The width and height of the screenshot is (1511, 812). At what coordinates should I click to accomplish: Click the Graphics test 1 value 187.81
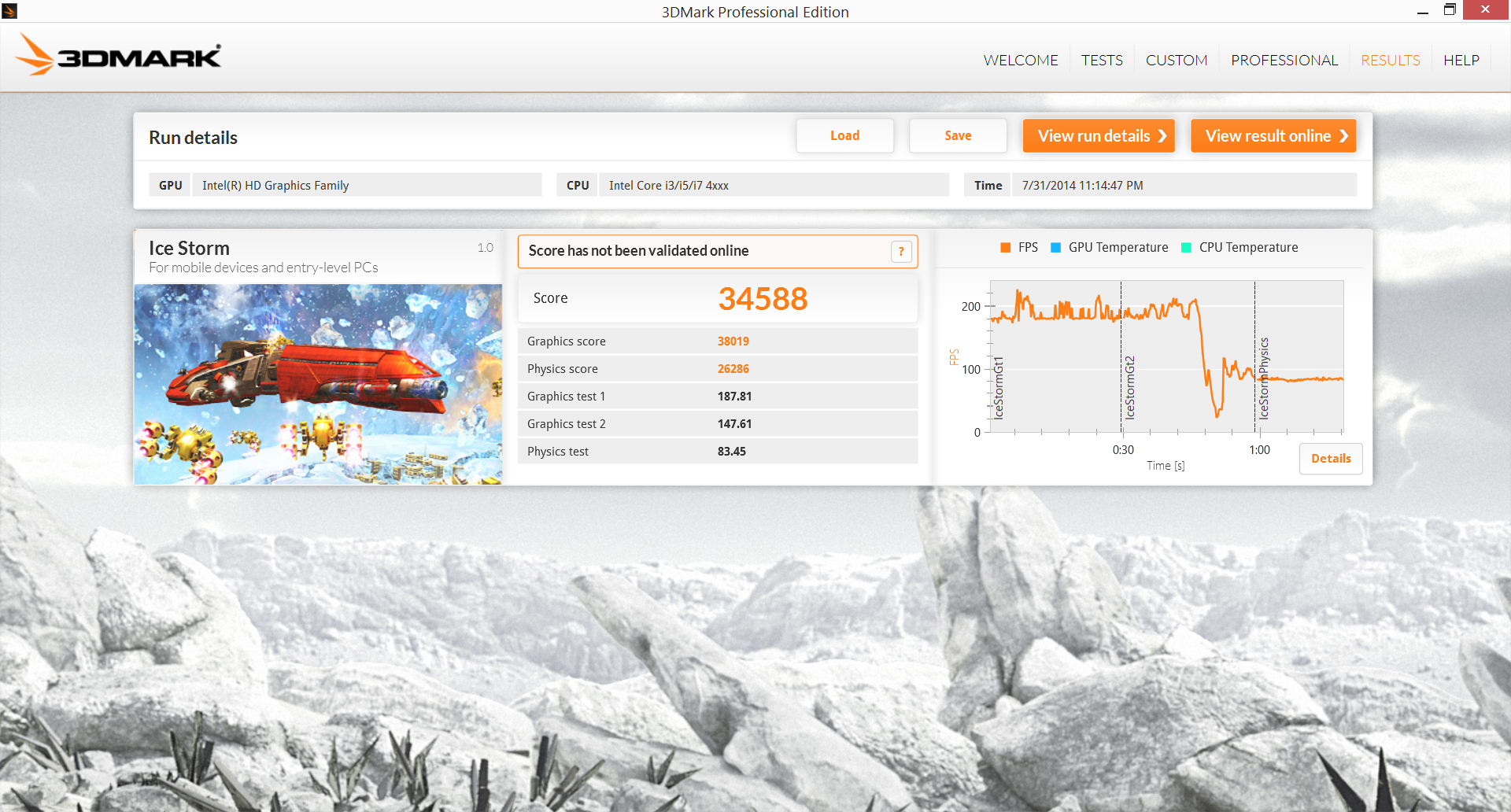click(x=735, y=397)
